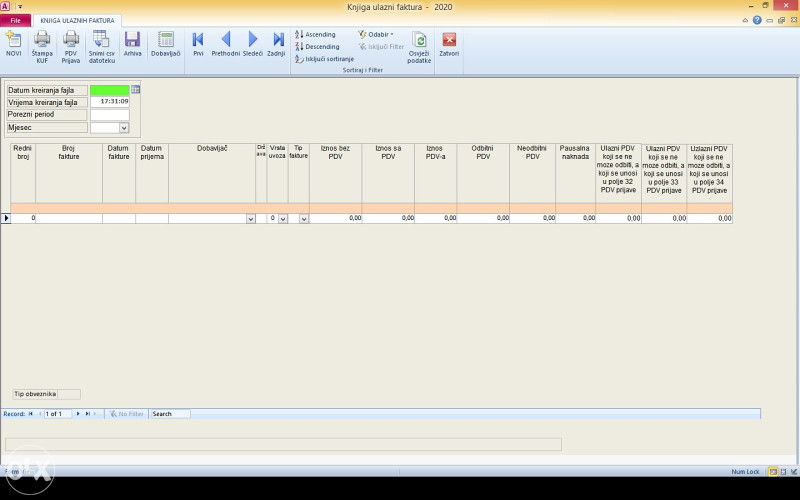This screenshot has width=800, height=500.
Task: Turn off sorting with Isključi sortiranje
Action: click(324, 59)
